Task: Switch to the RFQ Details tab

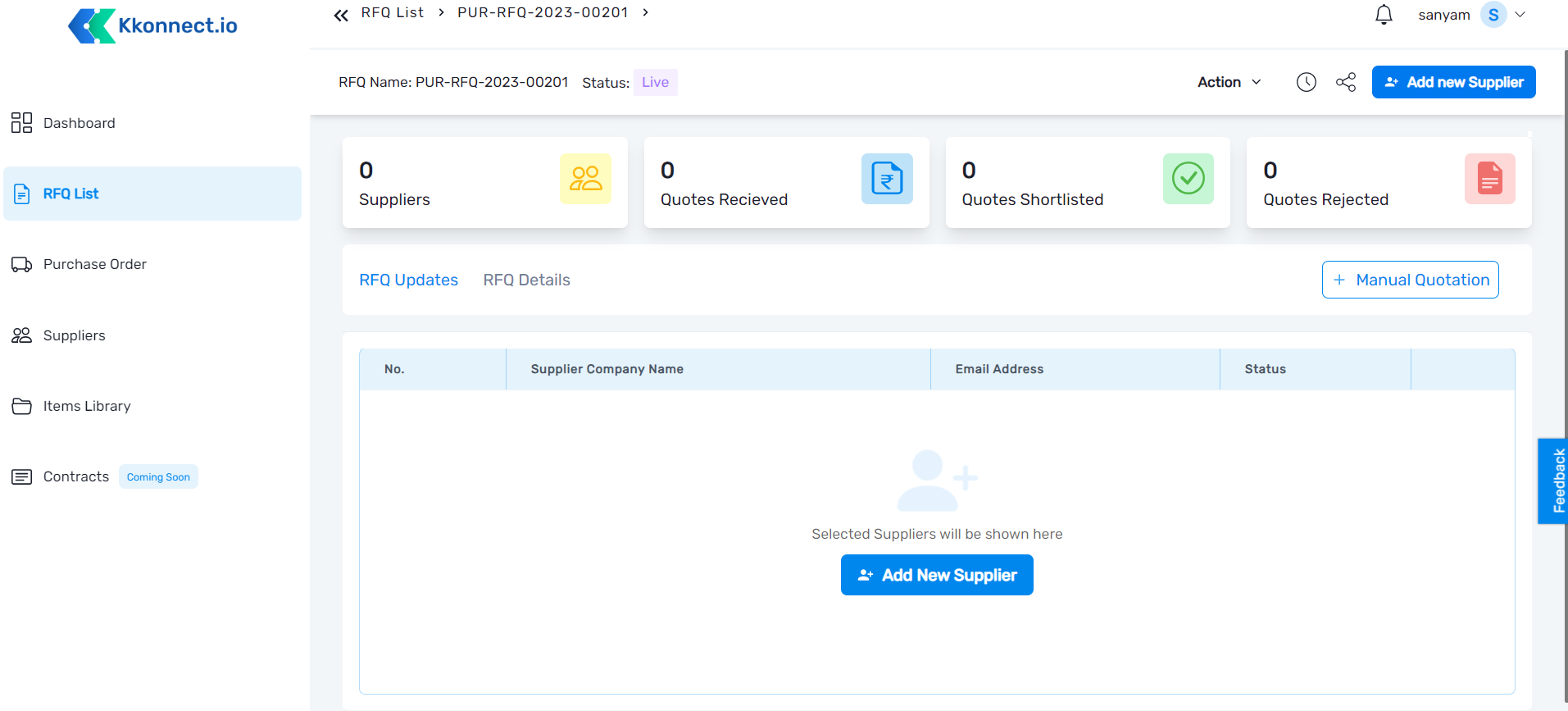Action: pyautogui.click(x=526, y=280)
